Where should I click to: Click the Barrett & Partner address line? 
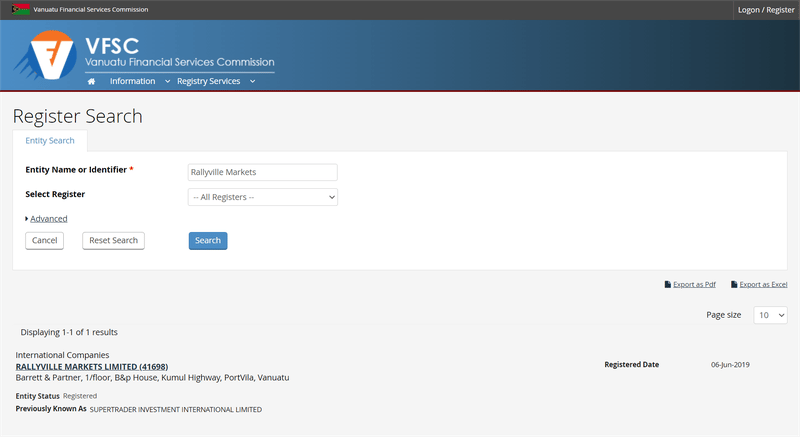pos(152,378)
